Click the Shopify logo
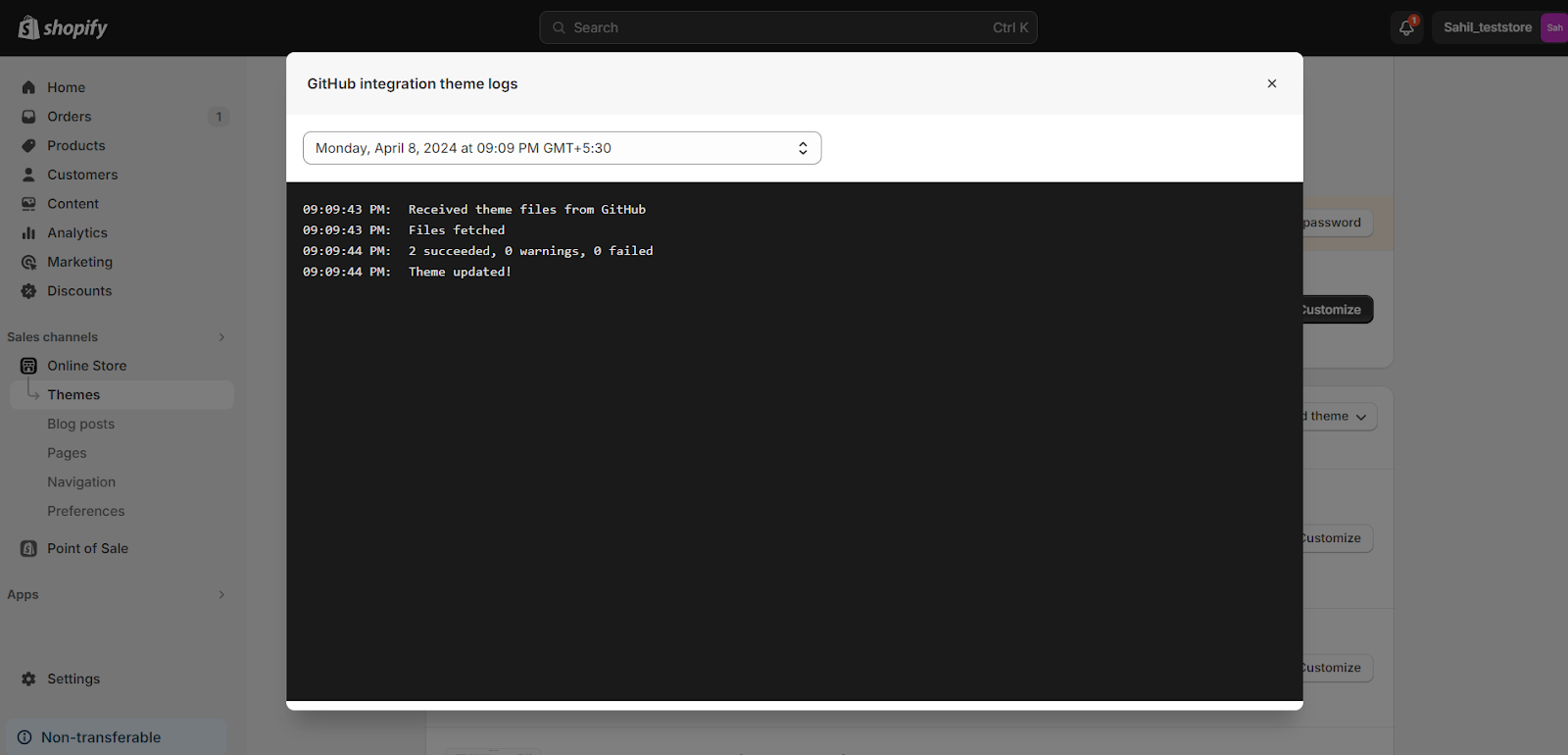This screenshot has width=1568, height=755. 63,27
